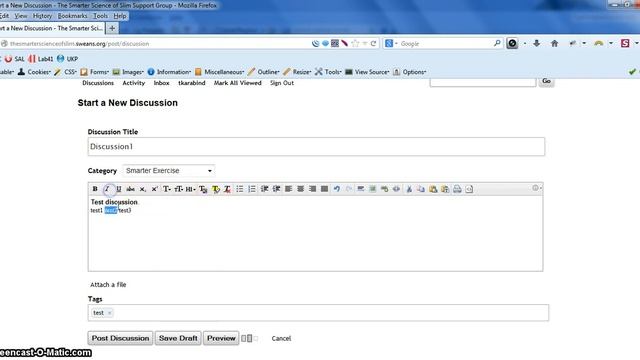The height and width of the screenshot is (360, 640).
Task: Insert horizontal rule
Action: 360,189
